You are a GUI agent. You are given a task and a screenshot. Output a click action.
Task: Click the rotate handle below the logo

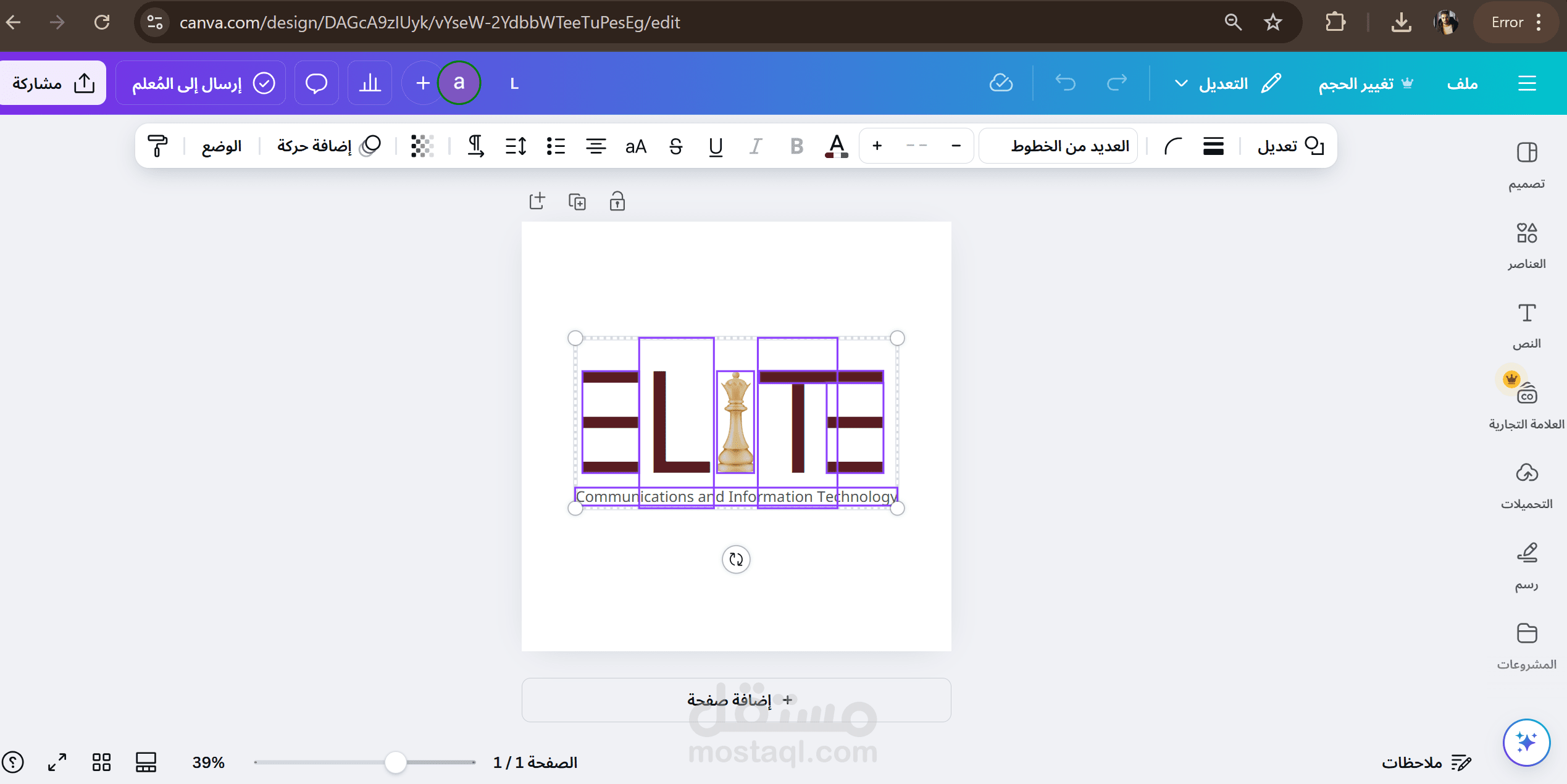point(736,559)
